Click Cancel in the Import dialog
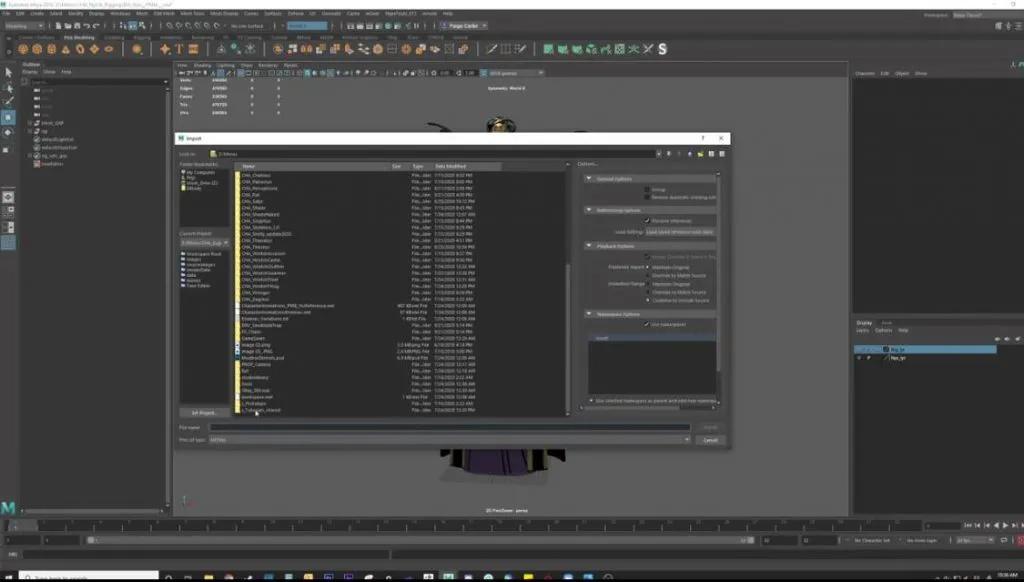This screenshot has height=582, width=1024. click(710, 439)
